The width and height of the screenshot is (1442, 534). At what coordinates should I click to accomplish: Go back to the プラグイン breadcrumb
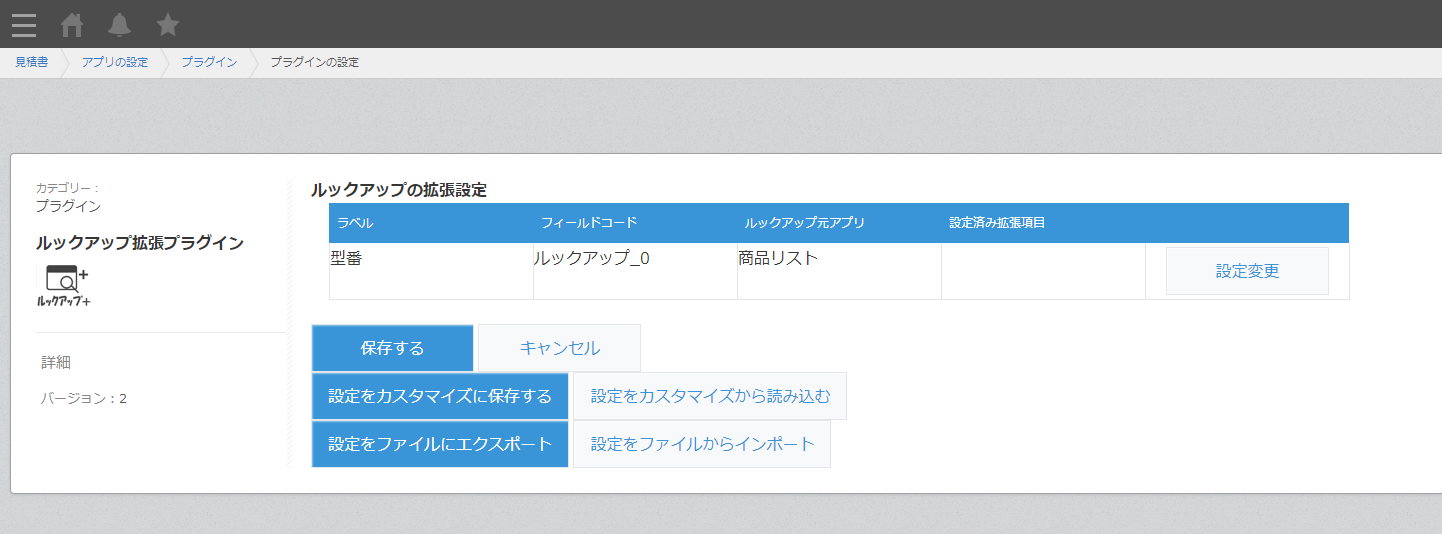pos(209,62)
